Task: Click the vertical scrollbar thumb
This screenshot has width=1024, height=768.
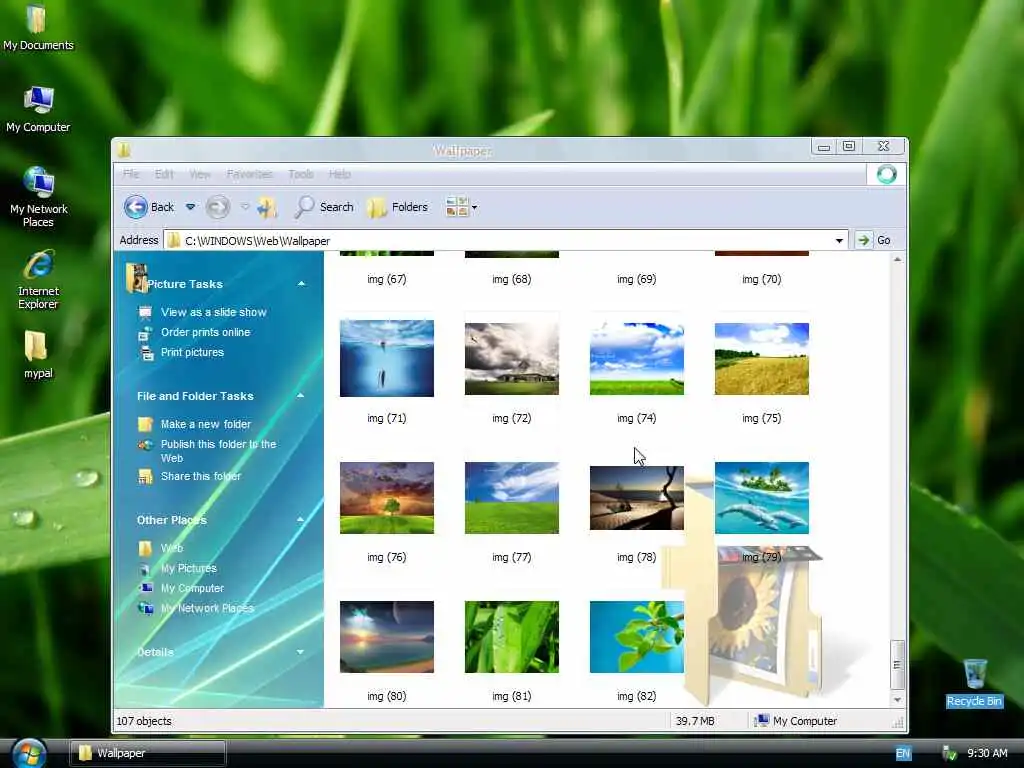Action: click(x=897, y=665)
